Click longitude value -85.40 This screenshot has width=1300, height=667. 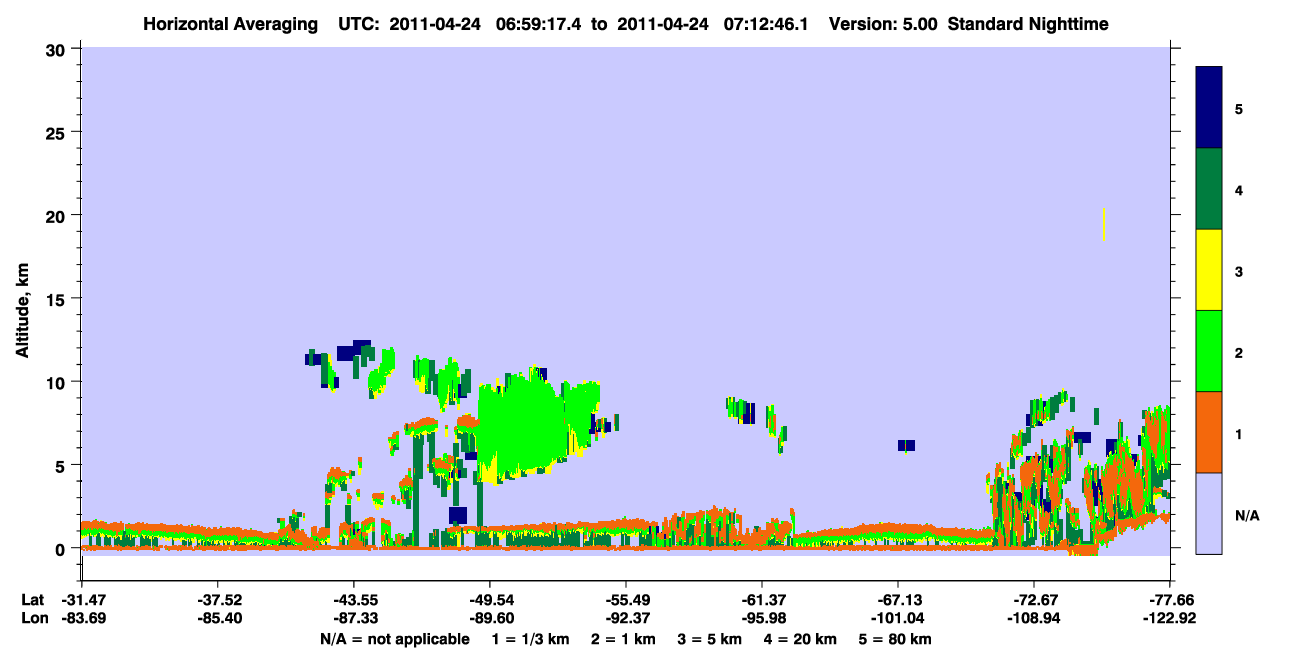tap(217, 619)
